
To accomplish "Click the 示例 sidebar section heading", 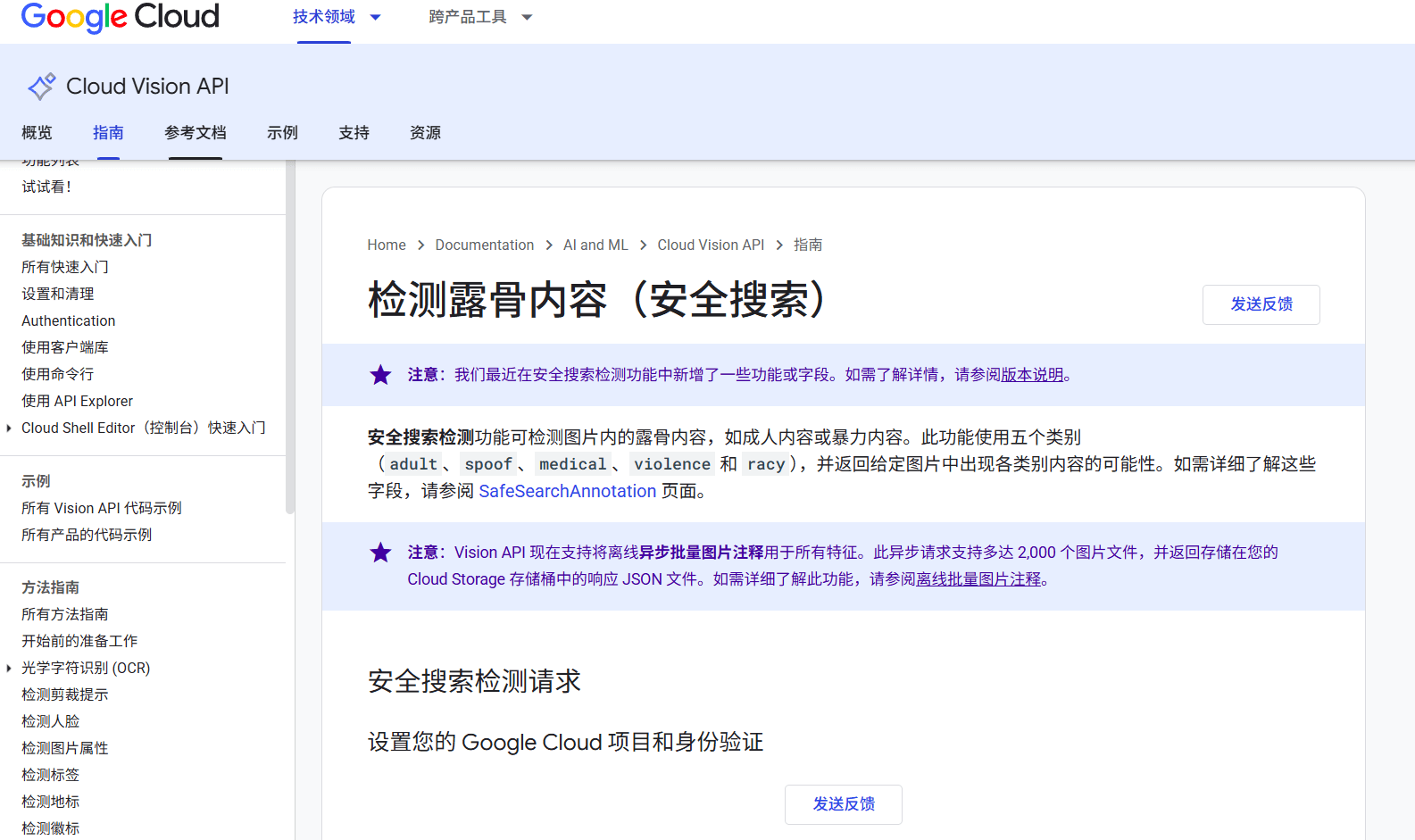I will (x=37, y=481).
